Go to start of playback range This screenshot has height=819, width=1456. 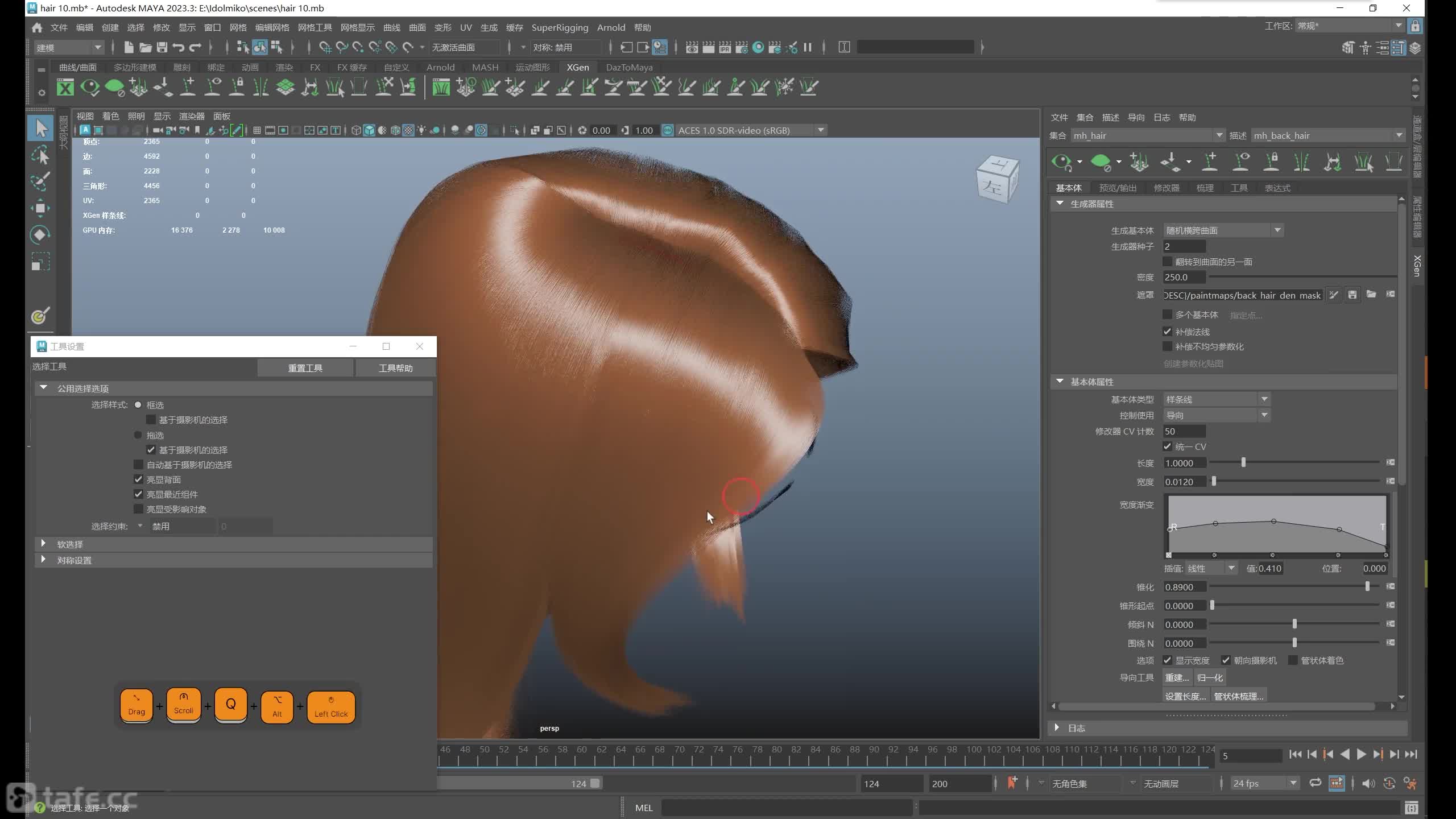click(x=1296, y=755)
